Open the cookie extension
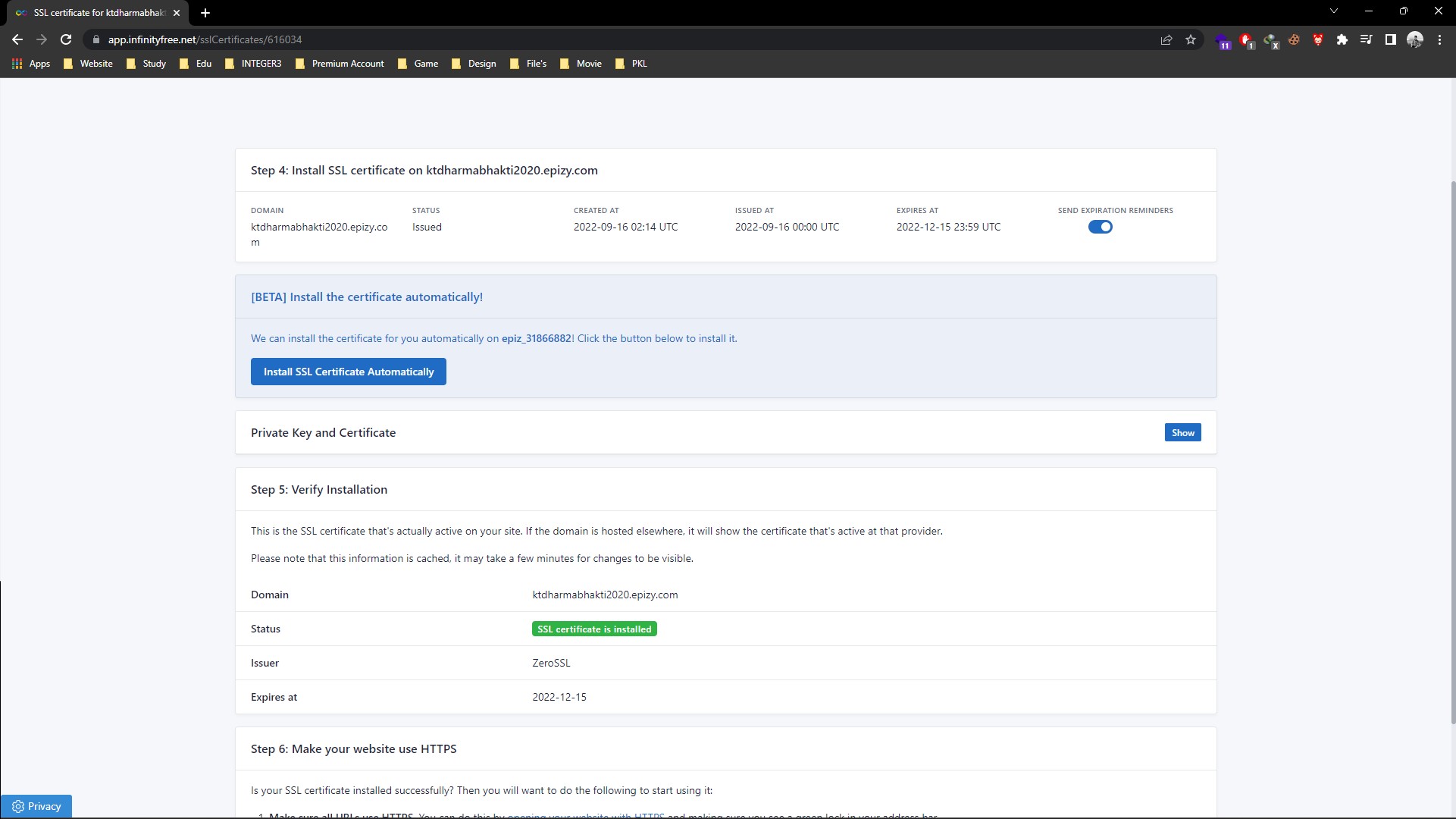Screen dimensions: 1456x819 1295,39
